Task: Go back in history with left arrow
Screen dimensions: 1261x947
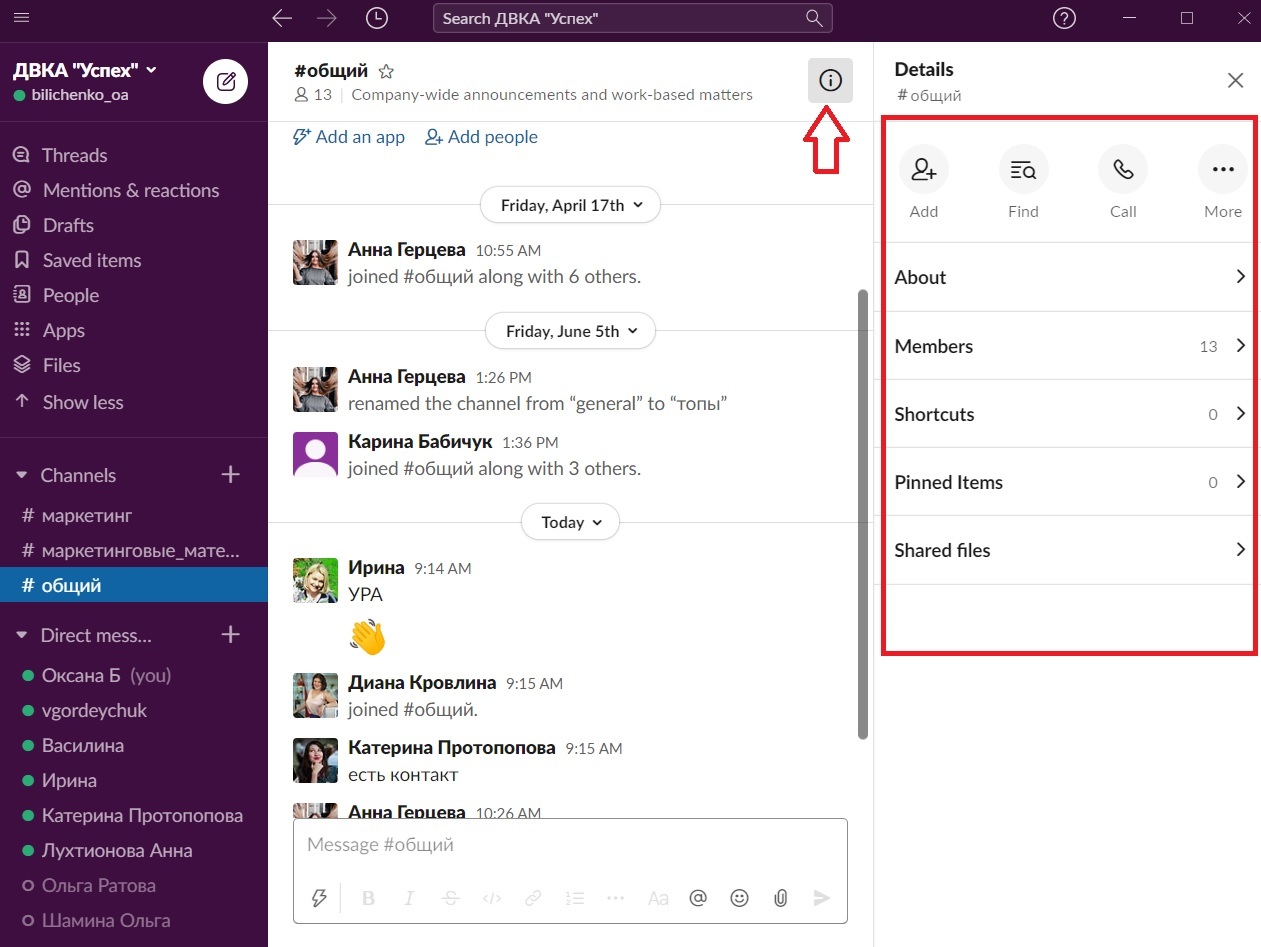Action: tap(282, 18)
